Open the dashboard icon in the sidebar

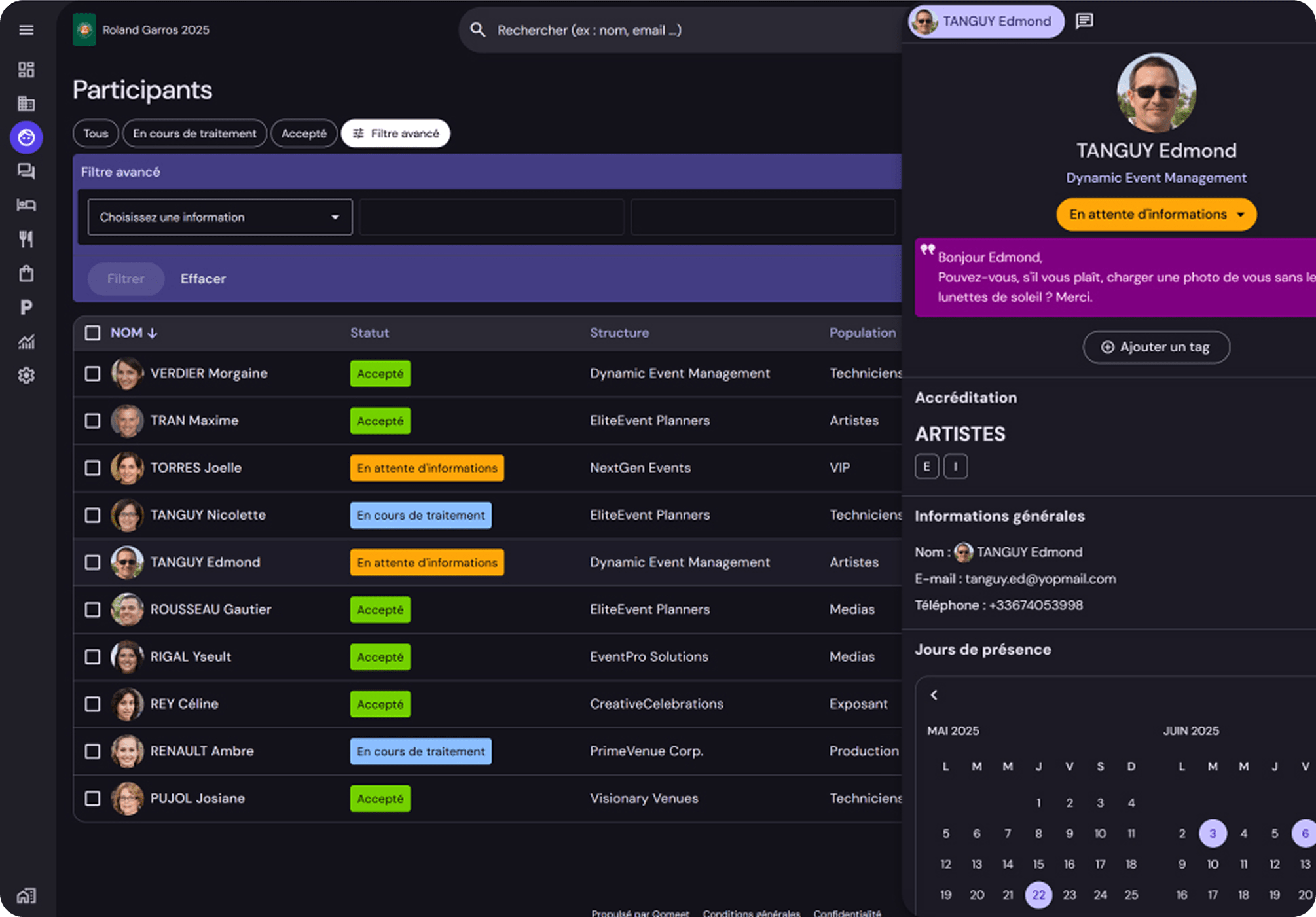point(26,69)
